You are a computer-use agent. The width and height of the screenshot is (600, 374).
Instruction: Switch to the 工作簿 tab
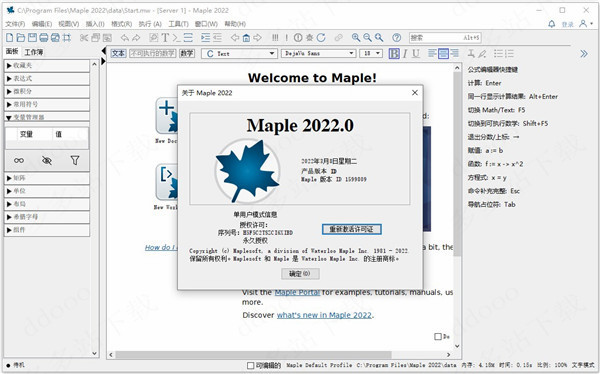tap(34, 52)
